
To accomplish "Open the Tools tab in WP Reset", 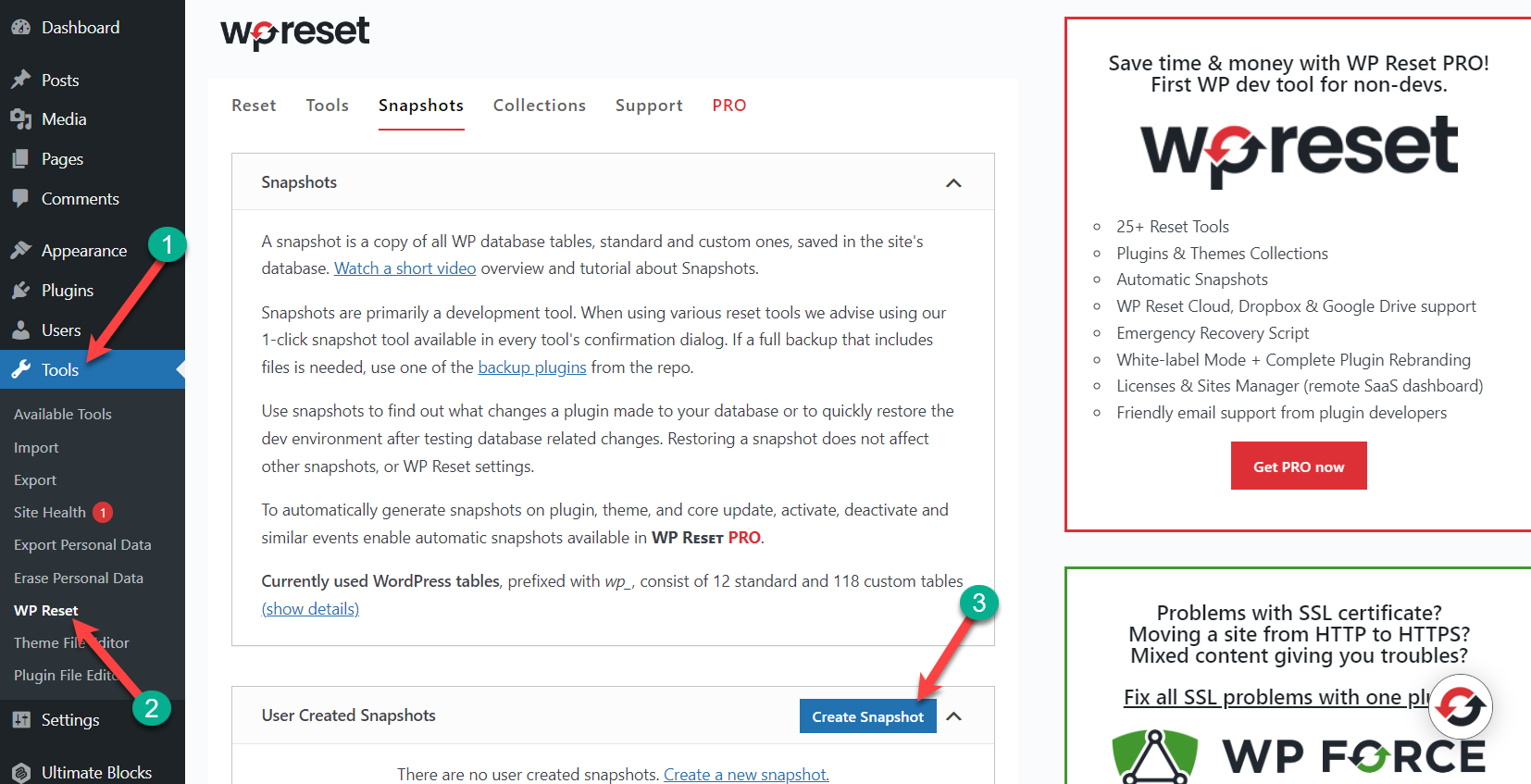I will coord(328,106).
